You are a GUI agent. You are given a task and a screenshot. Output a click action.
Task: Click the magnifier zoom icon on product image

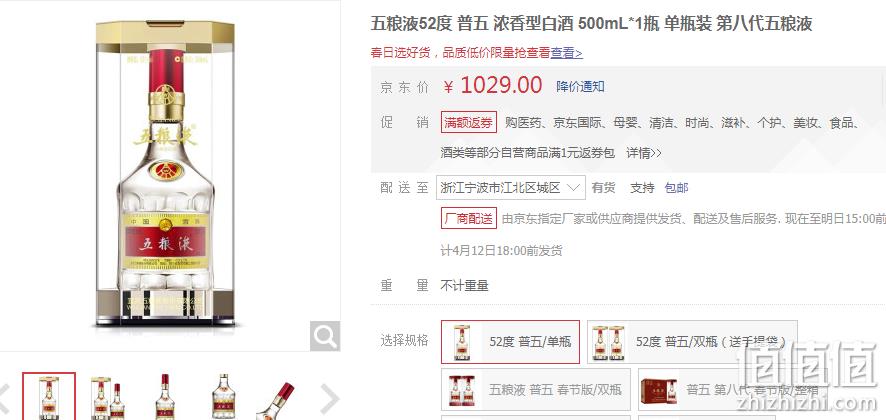coord(325,336)
